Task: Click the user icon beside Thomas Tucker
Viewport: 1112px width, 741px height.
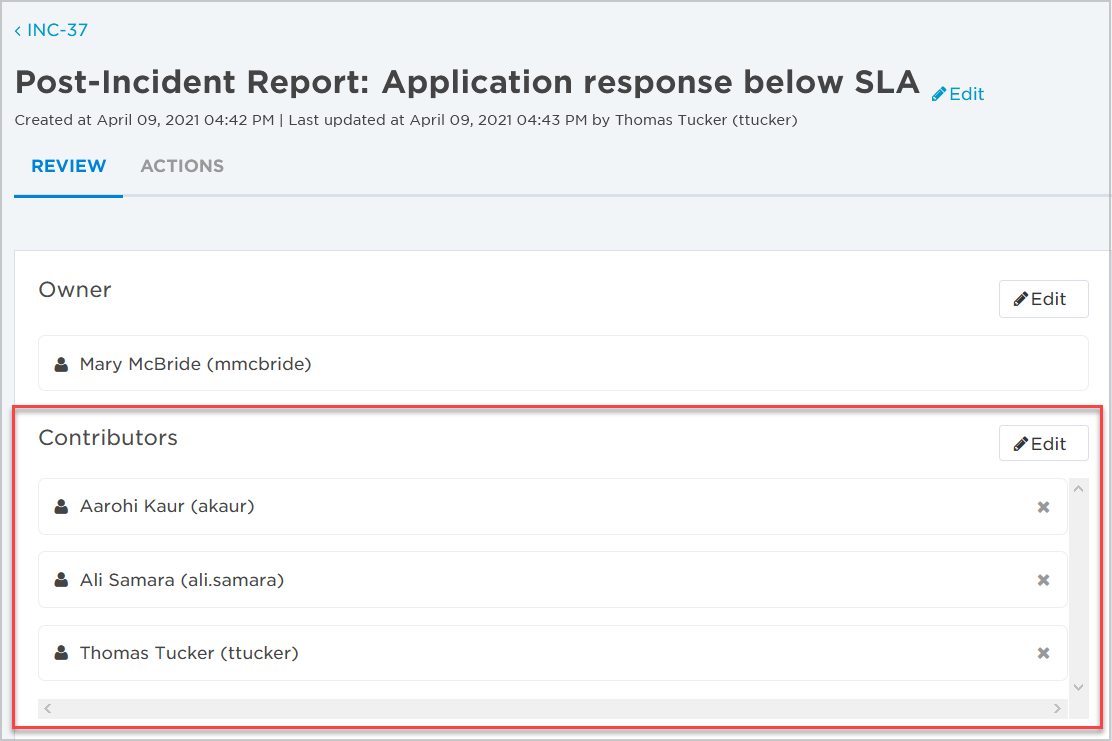Action: 62,653
